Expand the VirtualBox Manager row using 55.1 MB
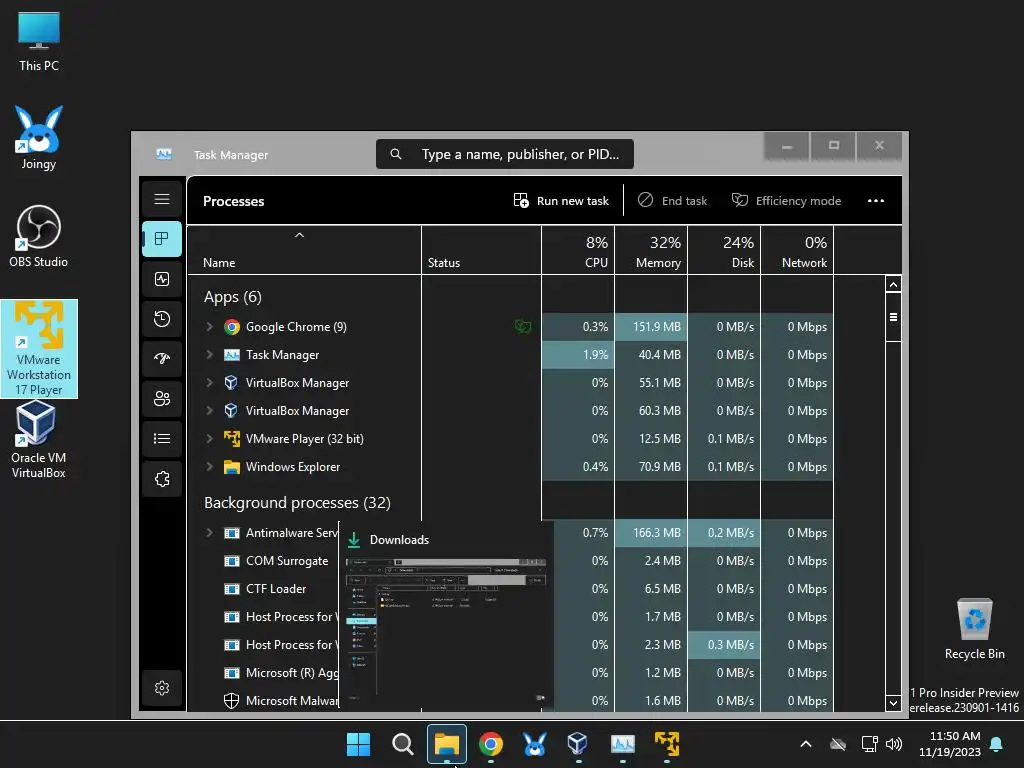 tap(210, 383)
